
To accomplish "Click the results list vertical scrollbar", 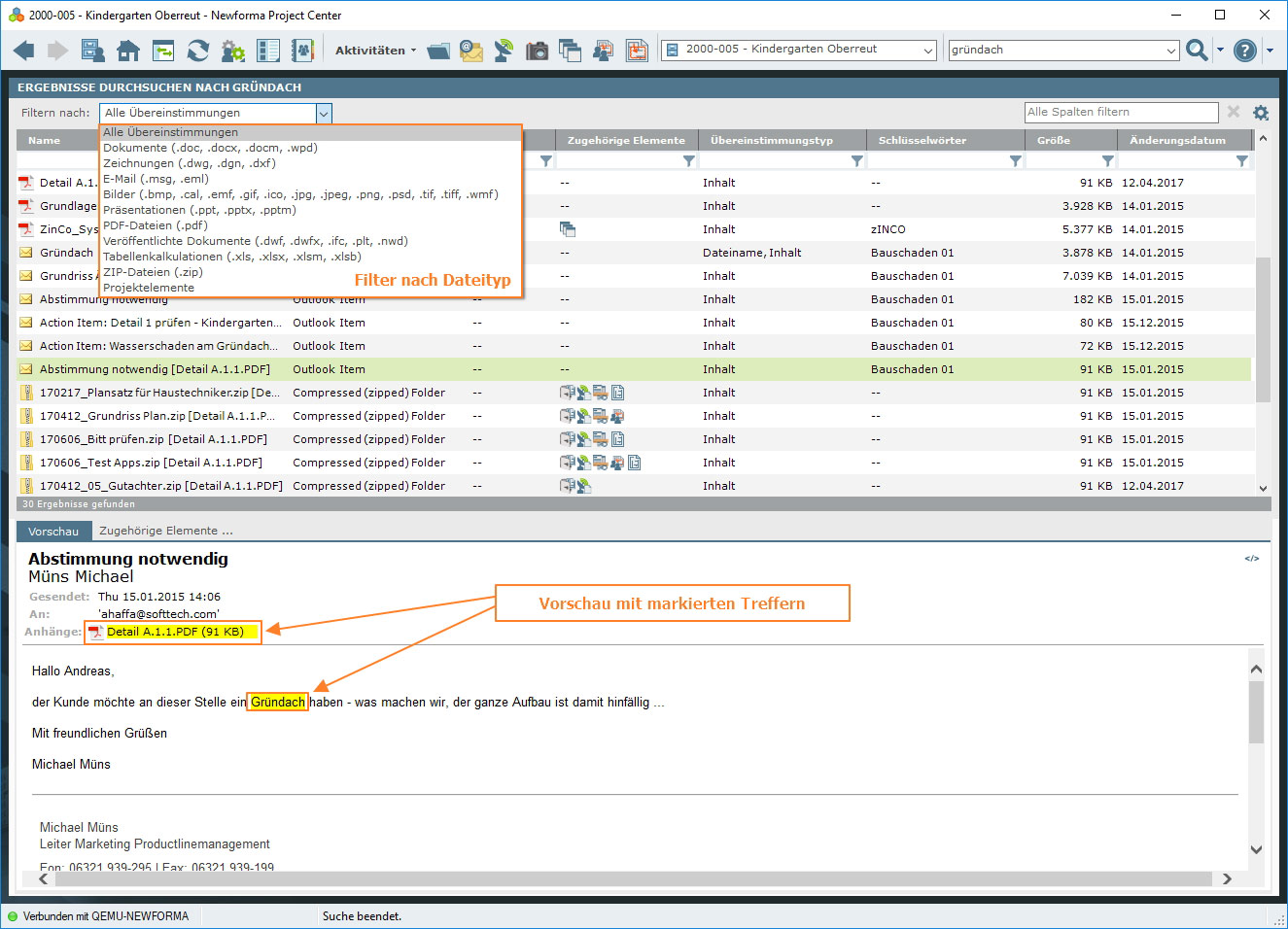I will pos(1263,328).
